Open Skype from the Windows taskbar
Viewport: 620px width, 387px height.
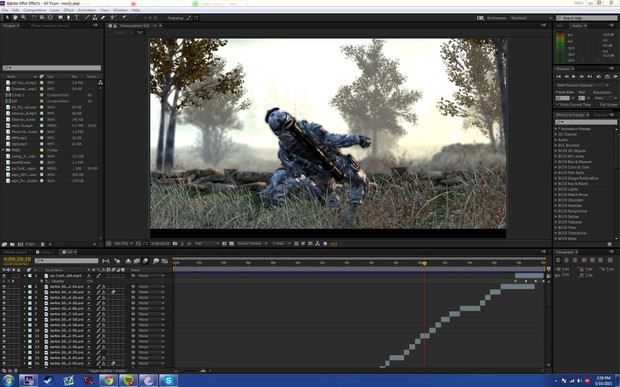point(168,381)
